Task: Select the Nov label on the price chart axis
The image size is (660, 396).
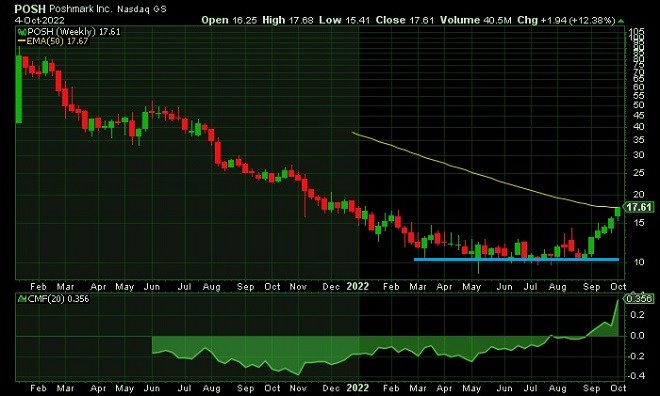Action: [298, 287]
